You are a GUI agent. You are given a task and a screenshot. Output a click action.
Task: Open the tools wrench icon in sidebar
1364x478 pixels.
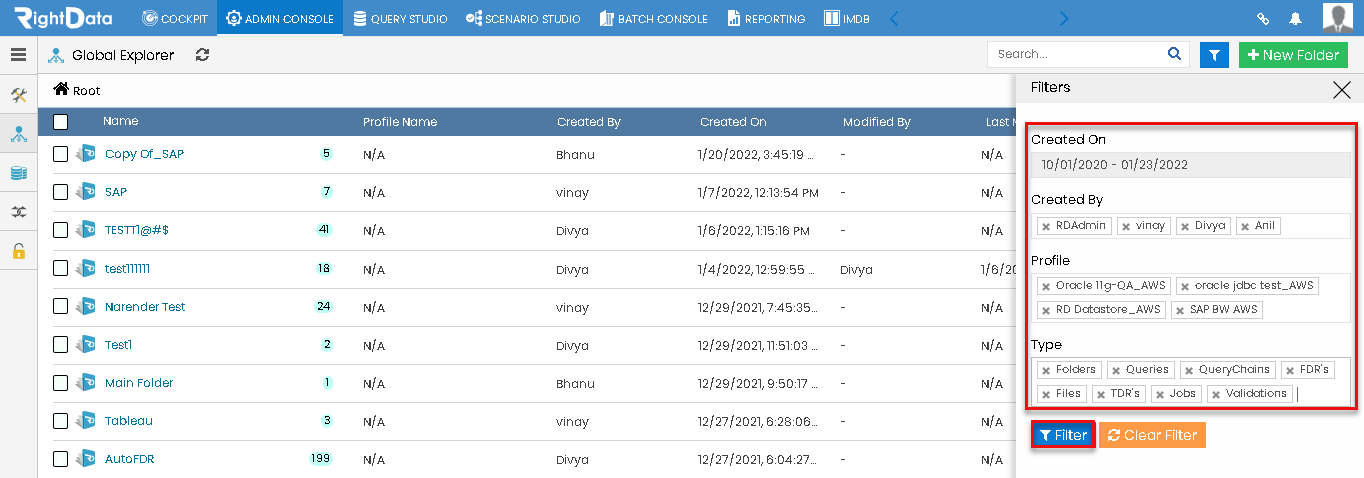click(x=18, y=95)
